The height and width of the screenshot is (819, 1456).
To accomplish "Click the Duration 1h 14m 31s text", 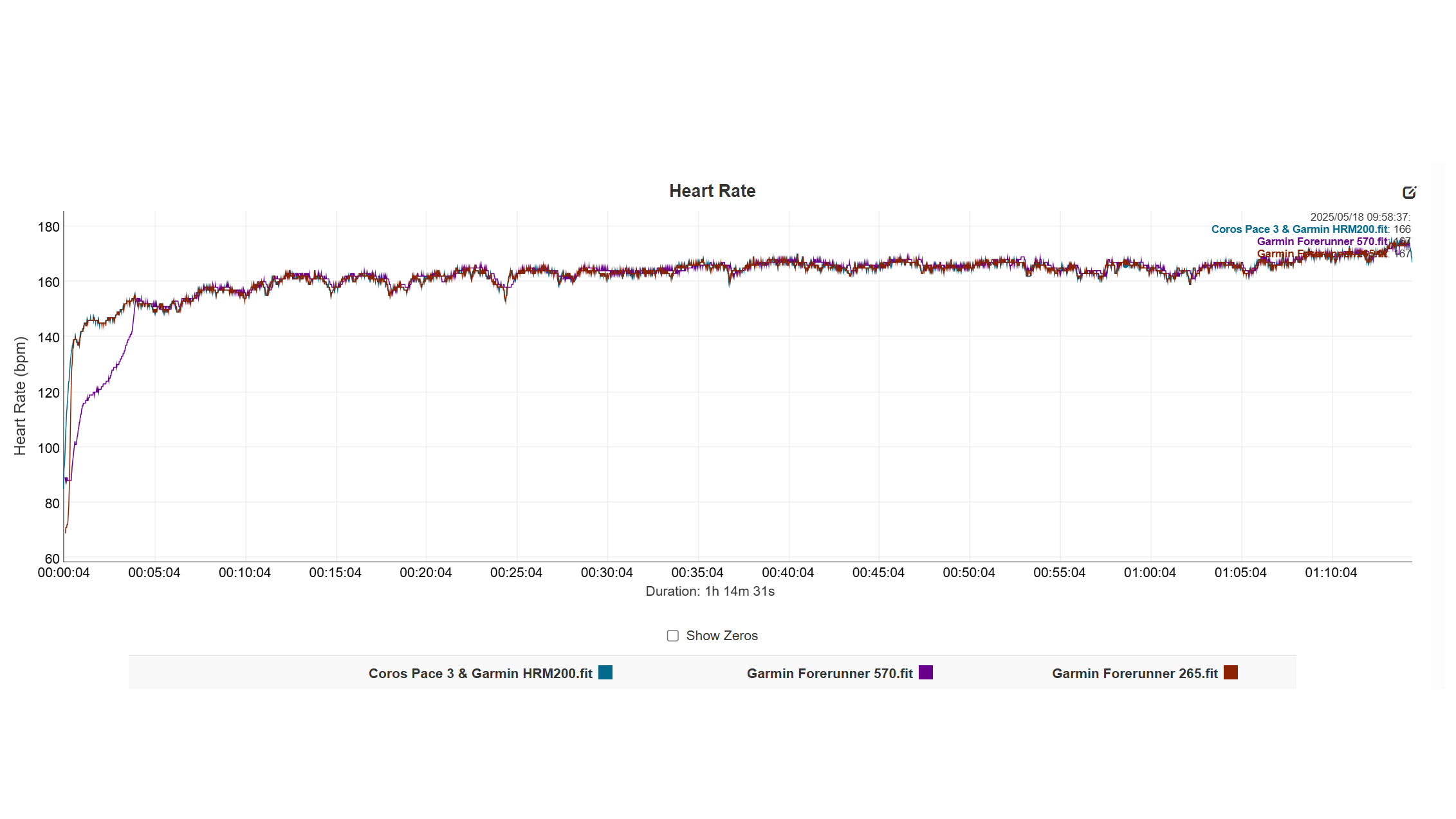I will 710,591.
